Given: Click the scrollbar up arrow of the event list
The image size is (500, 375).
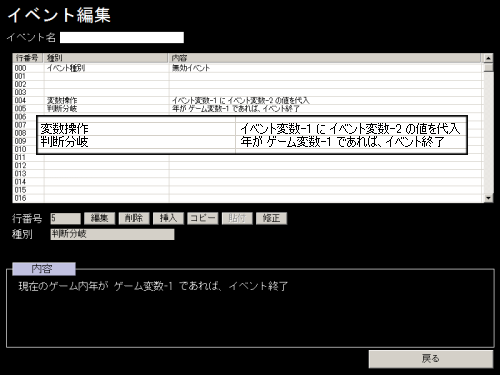Looking at the screenshot, I should (x=488, y=58).
